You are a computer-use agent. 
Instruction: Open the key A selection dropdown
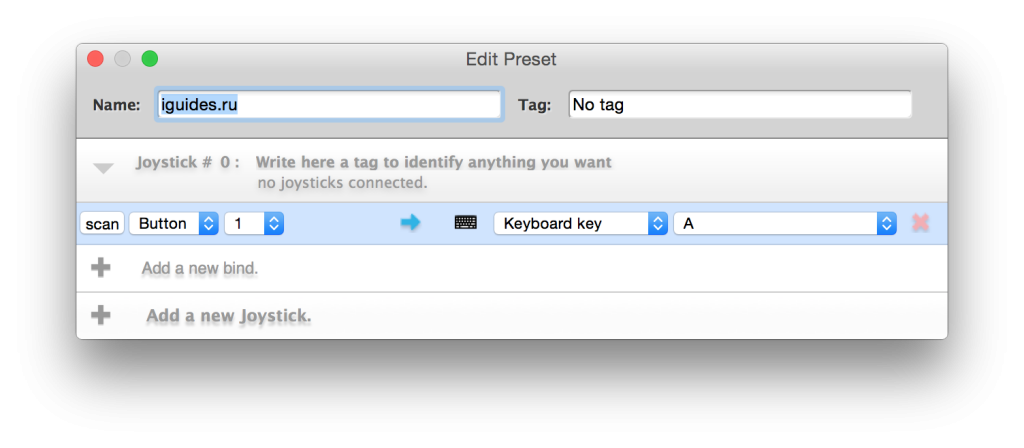(x=785, y=224)
